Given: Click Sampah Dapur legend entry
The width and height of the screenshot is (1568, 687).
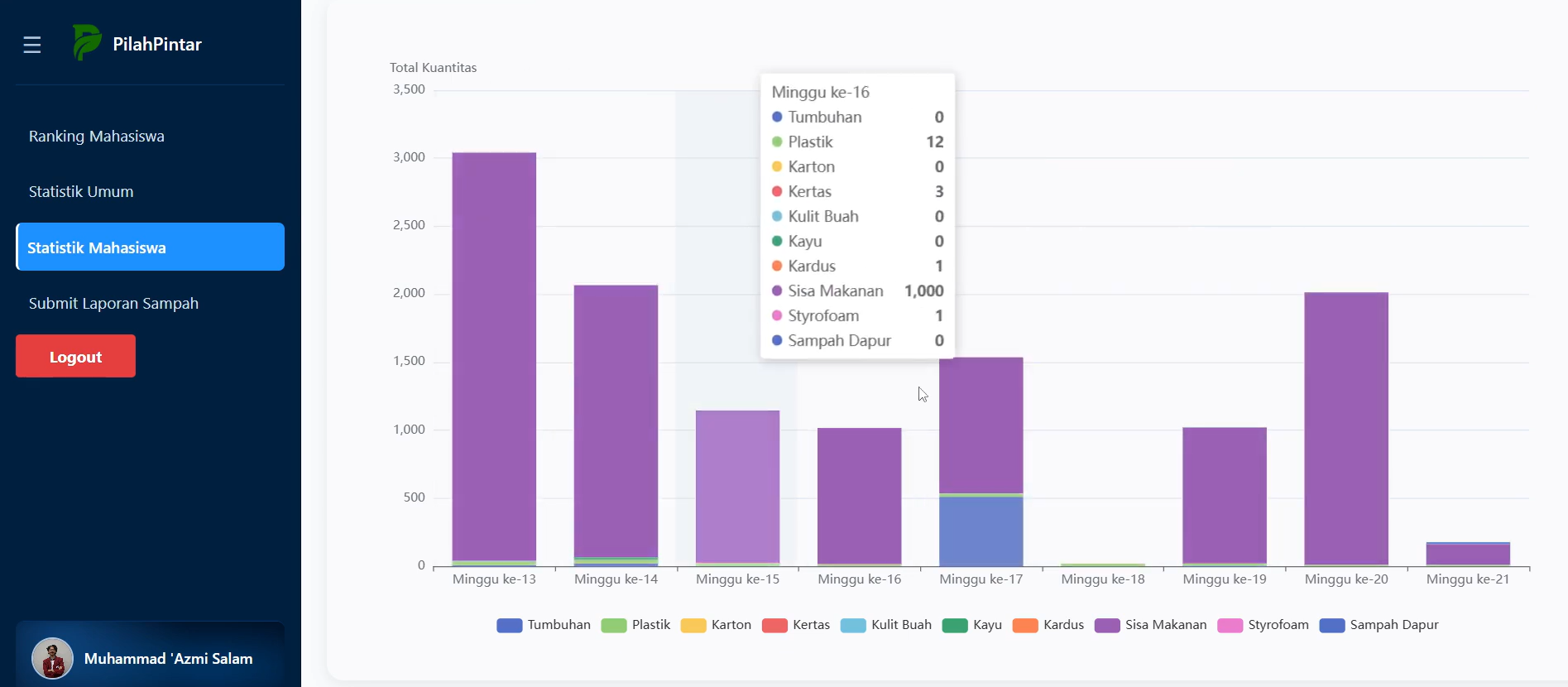Looking at the screenshot, I should click(1379, 625).
